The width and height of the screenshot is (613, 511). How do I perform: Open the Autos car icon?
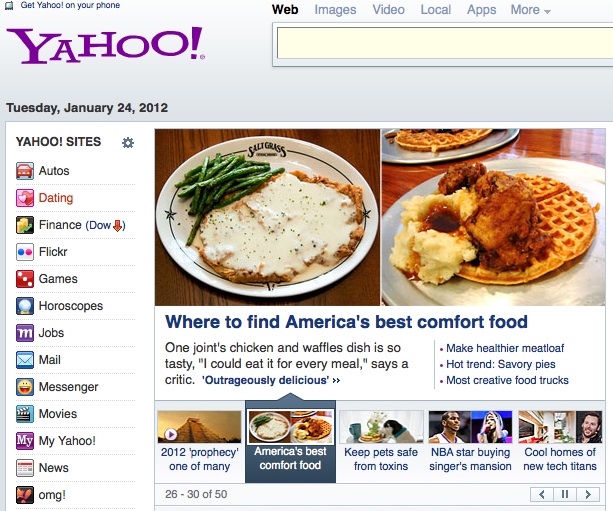[x=25, y=171]
